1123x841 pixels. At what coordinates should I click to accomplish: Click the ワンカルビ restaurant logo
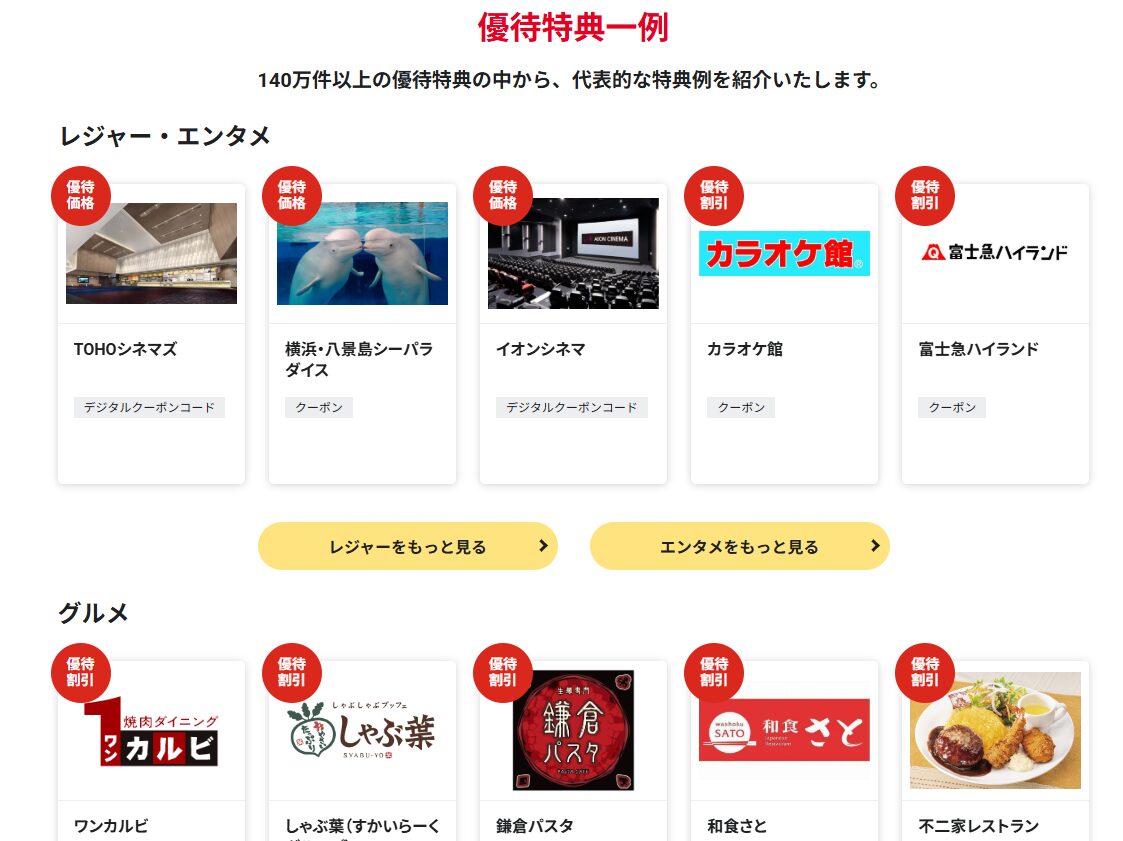151,731
